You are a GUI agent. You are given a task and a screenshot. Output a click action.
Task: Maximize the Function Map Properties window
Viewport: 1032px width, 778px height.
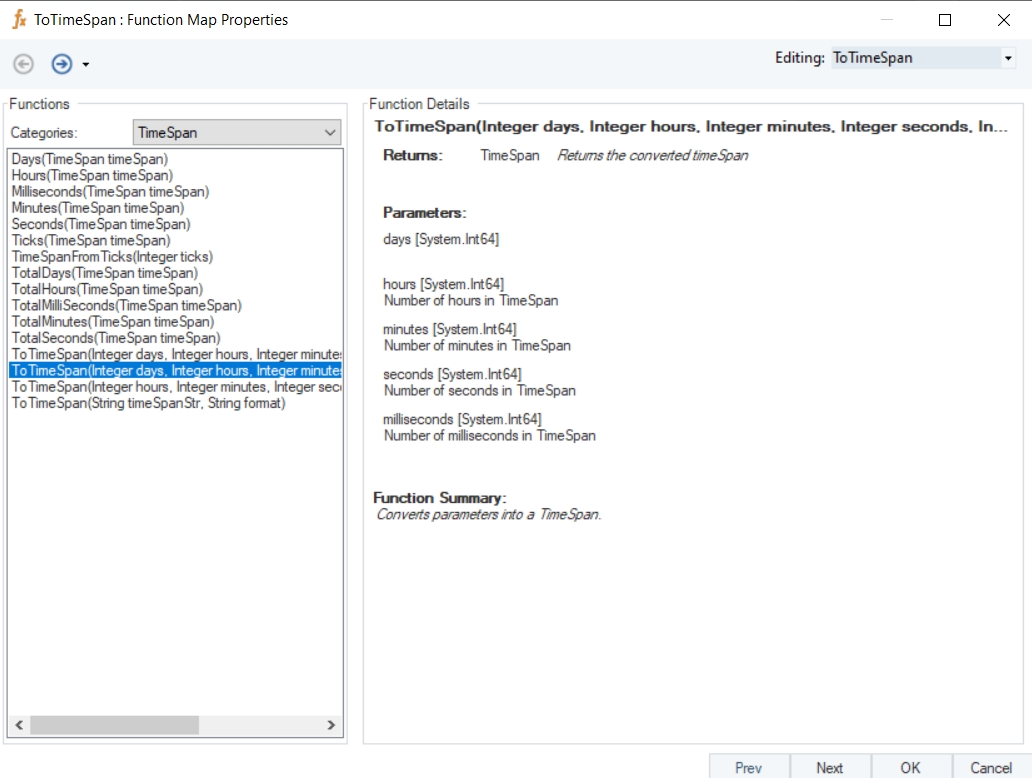945,20
